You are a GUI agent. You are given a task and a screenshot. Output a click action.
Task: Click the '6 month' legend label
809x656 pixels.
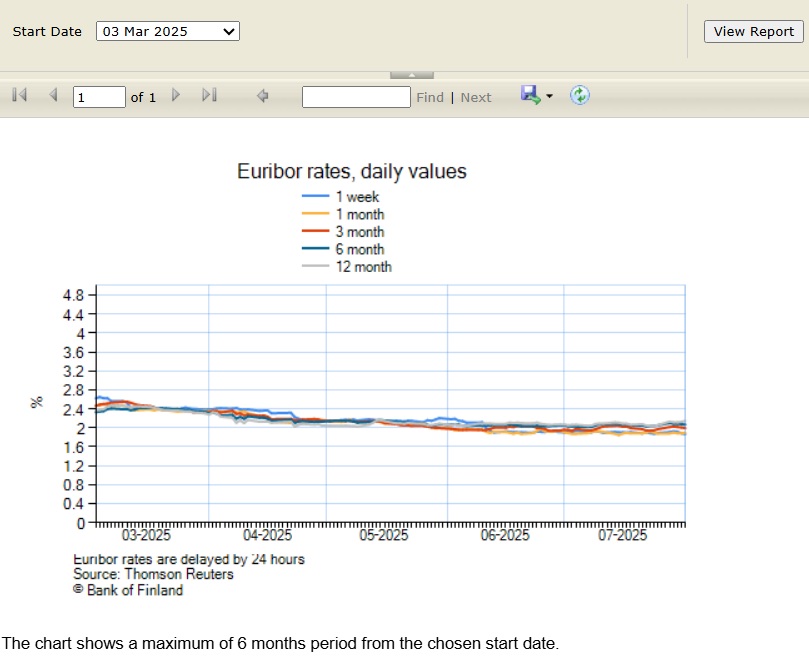coord(360,249)
